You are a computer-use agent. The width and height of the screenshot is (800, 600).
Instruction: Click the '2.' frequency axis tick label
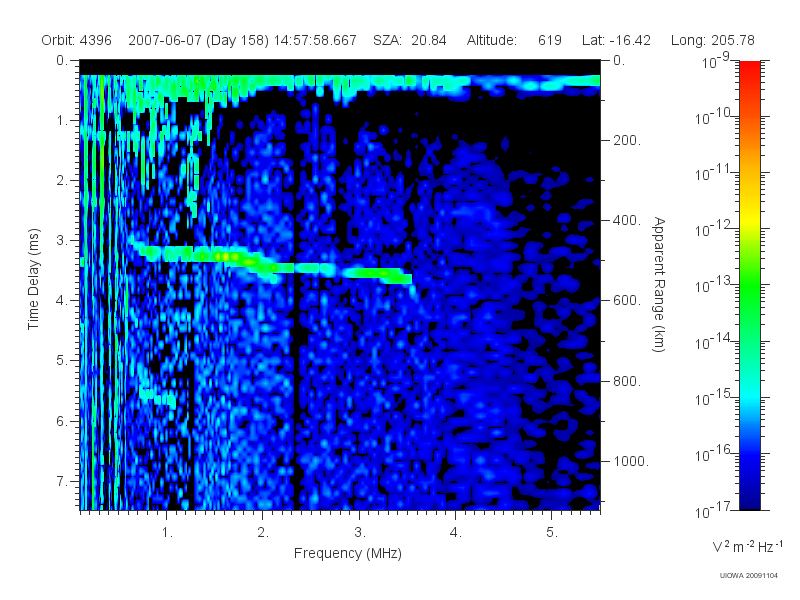(263, 533)
